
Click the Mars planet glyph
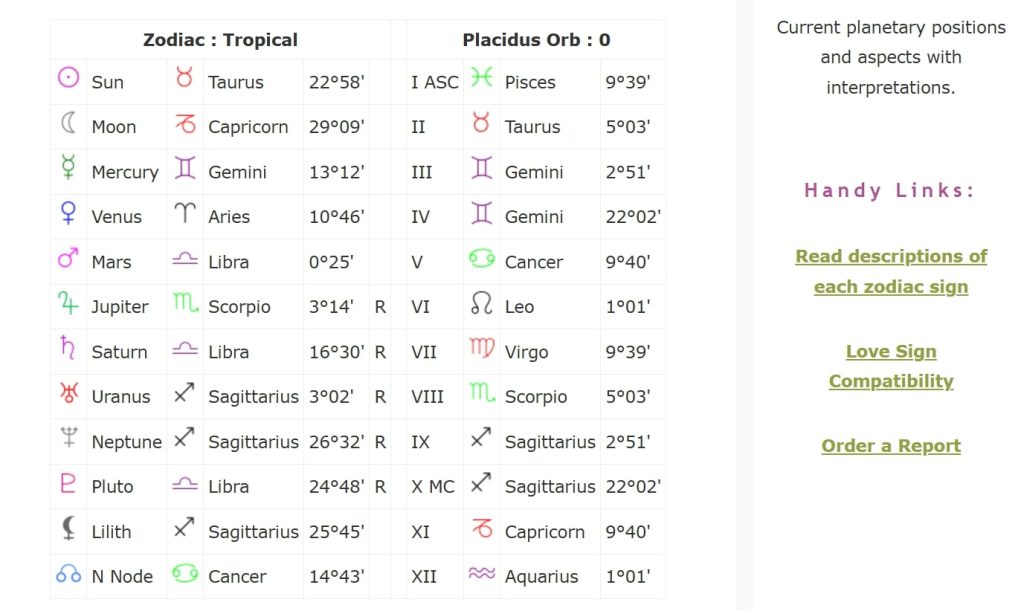[68, 259]
